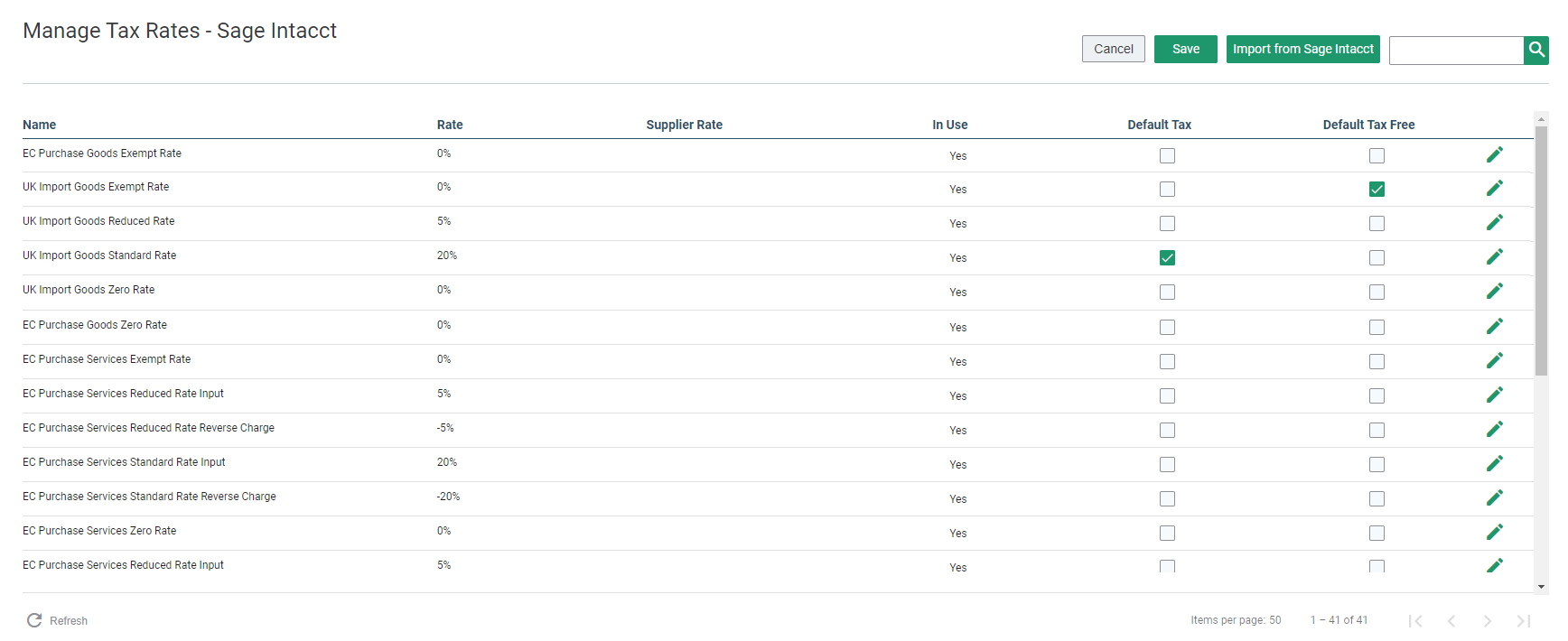Click the green search magnifier icon
Image resolution: width=1568 pixels, height=641 pixels.
pos(1535,50)
